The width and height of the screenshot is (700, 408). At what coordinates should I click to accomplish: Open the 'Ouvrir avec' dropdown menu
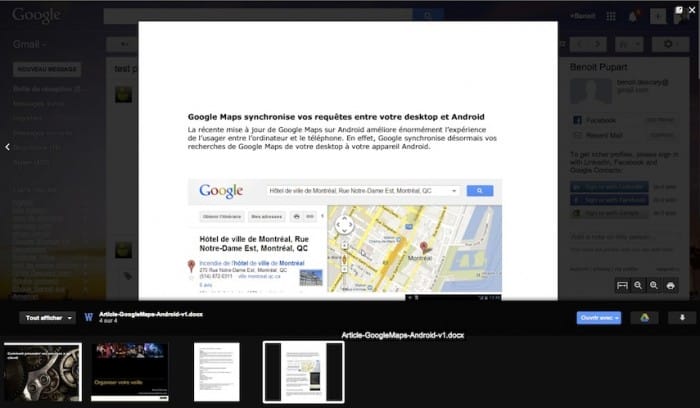click(x=599, y=318)
